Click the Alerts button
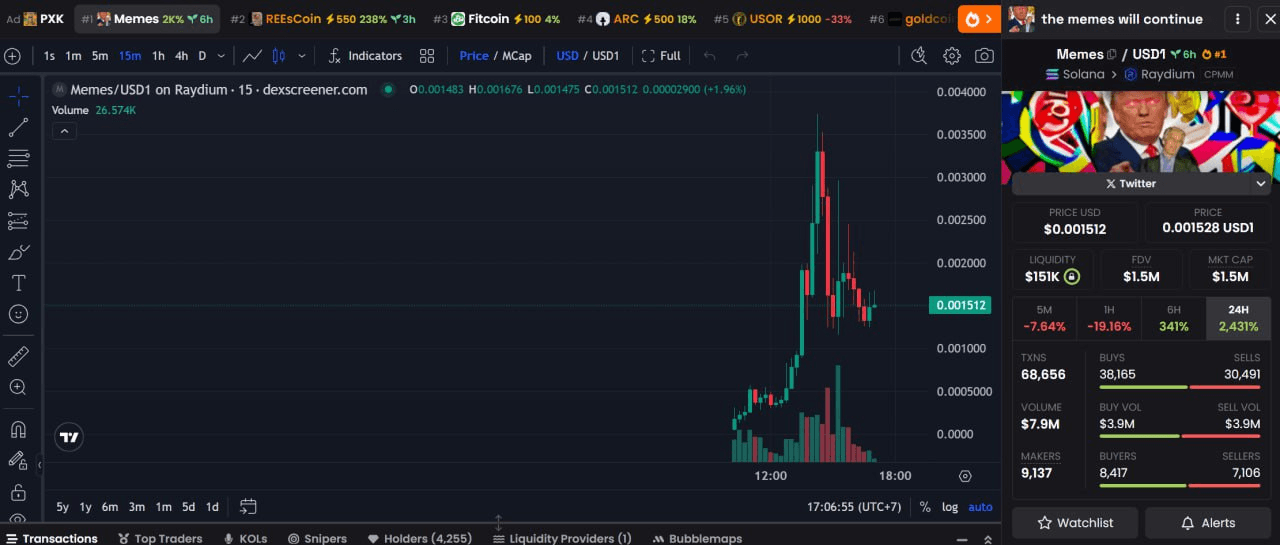The width and height of the screenshot is (1280, 545). tap(1207, 522)
